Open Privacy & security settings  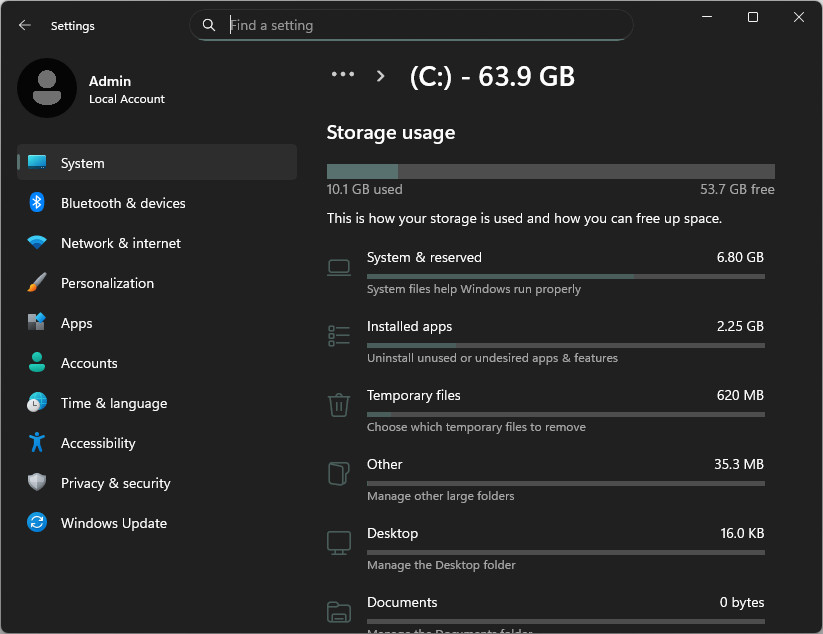point(157,483)
